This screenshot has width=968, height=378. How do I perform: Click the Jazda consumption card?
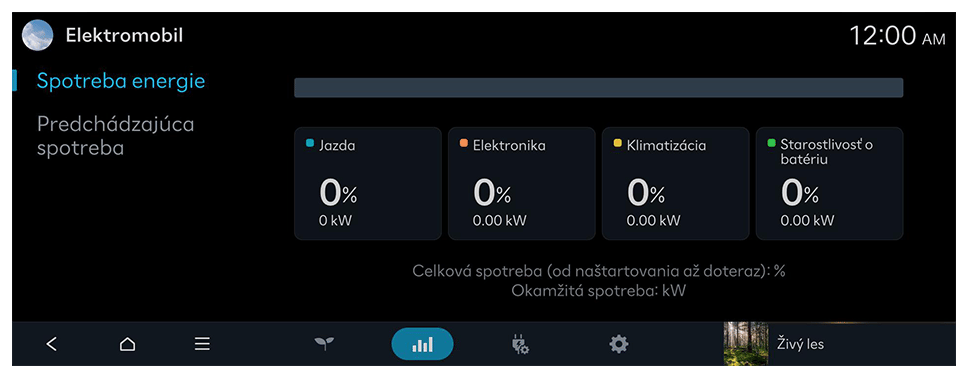coord(367,183)
